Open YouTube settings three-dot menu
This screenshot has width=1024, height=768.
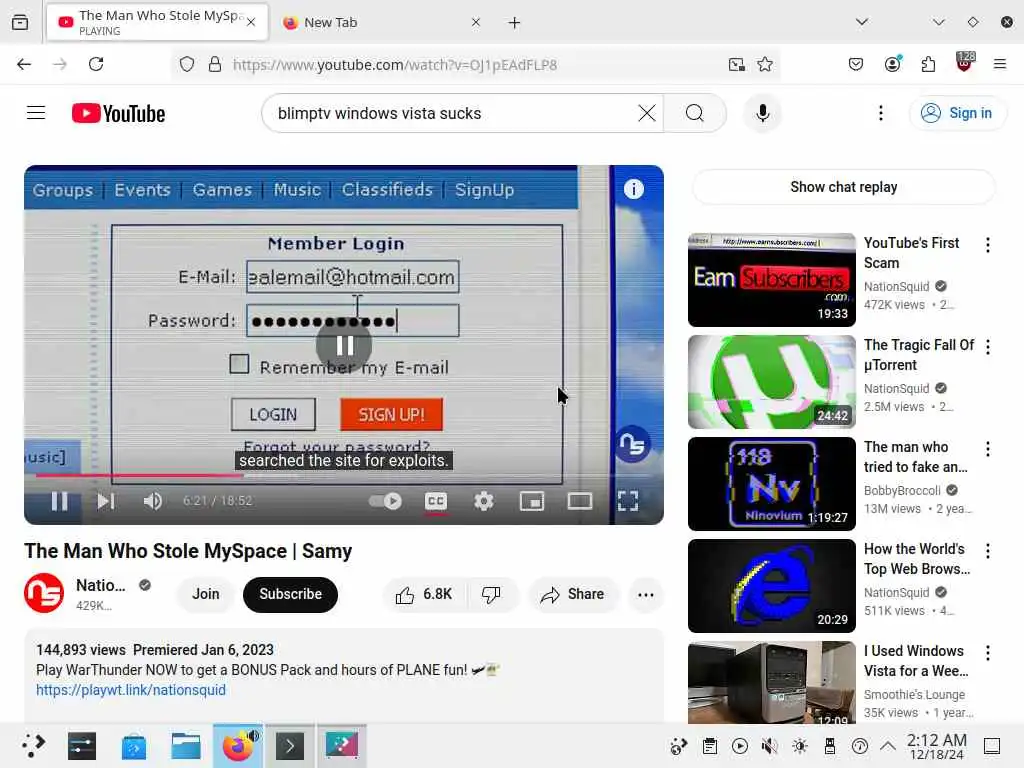pyautogui.click(x=880, y=113)
